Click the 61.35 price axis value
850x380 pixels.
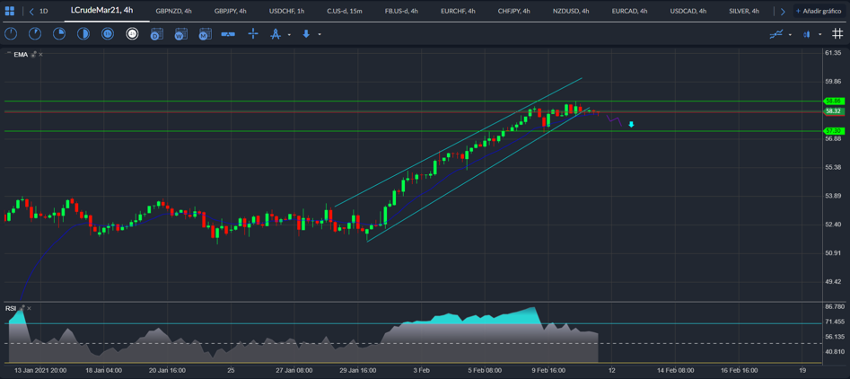833,53
